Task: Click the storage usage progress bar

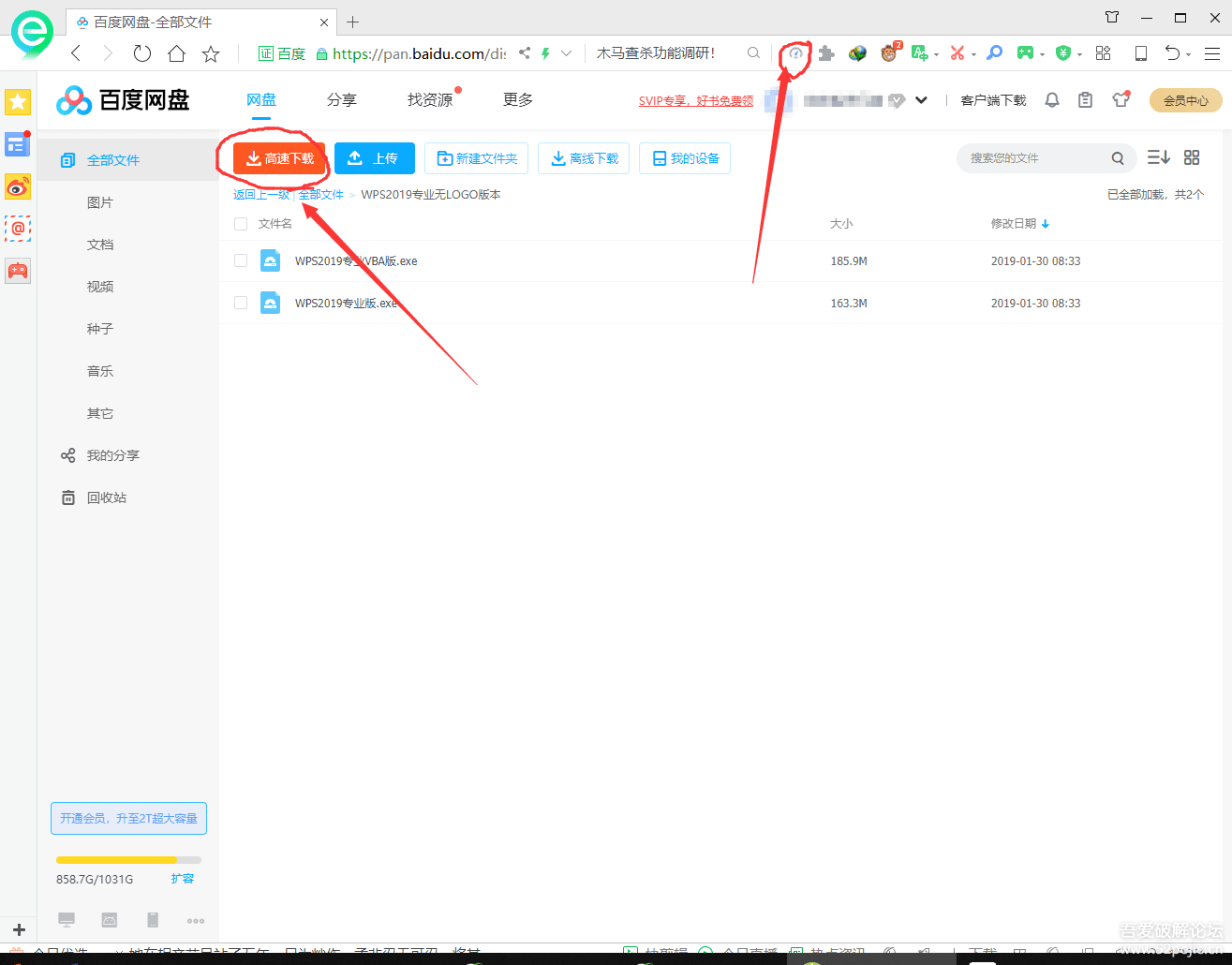Action: pos(128,859)
